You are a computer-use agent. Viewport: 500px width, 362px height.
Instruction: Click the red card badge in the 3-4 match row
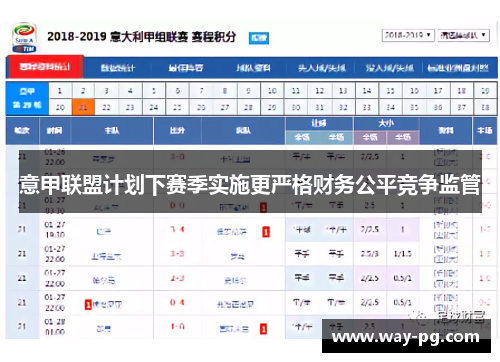[266, 232]
